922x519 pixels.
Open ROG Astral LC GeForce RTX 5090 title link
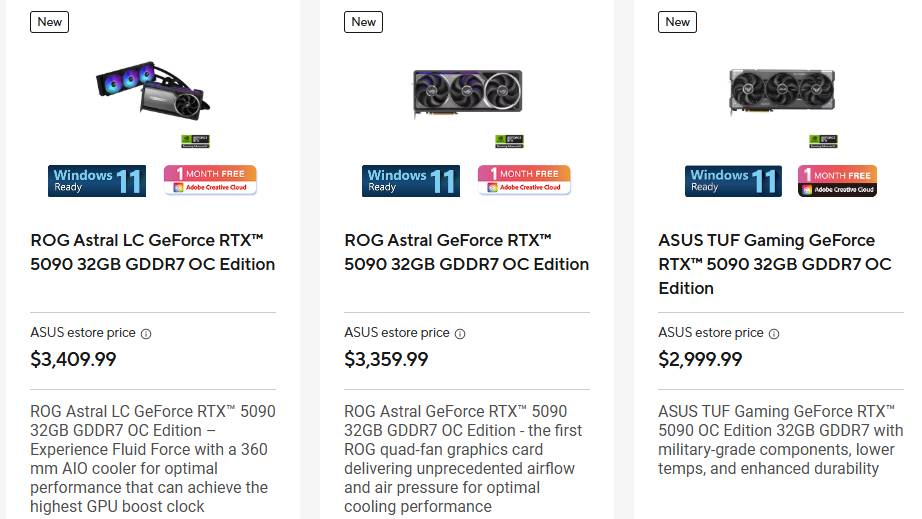pyautogui.click(x=153, y=252)
